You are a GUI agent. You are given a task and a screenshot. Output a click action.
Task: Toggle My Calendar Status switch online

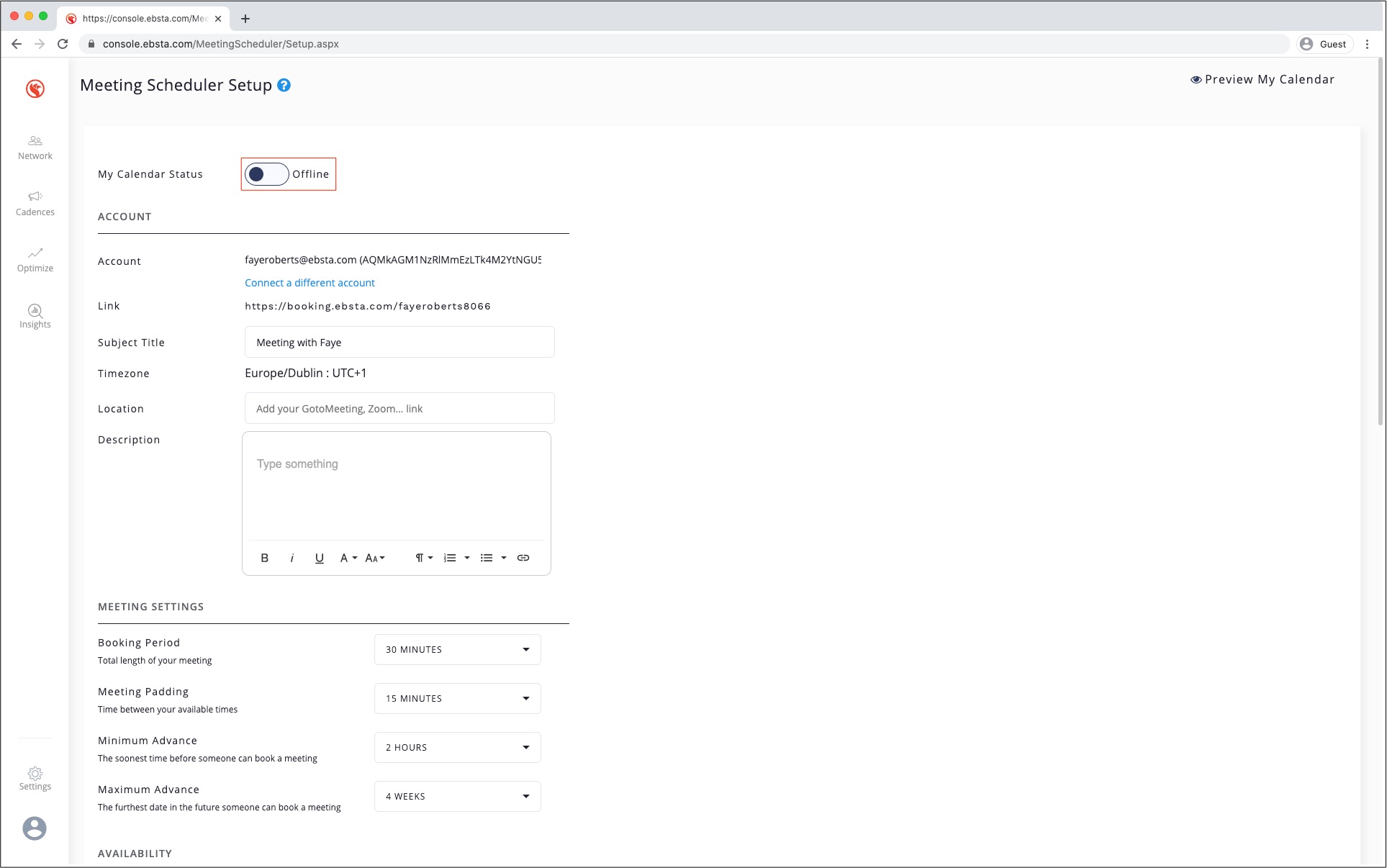266,174
